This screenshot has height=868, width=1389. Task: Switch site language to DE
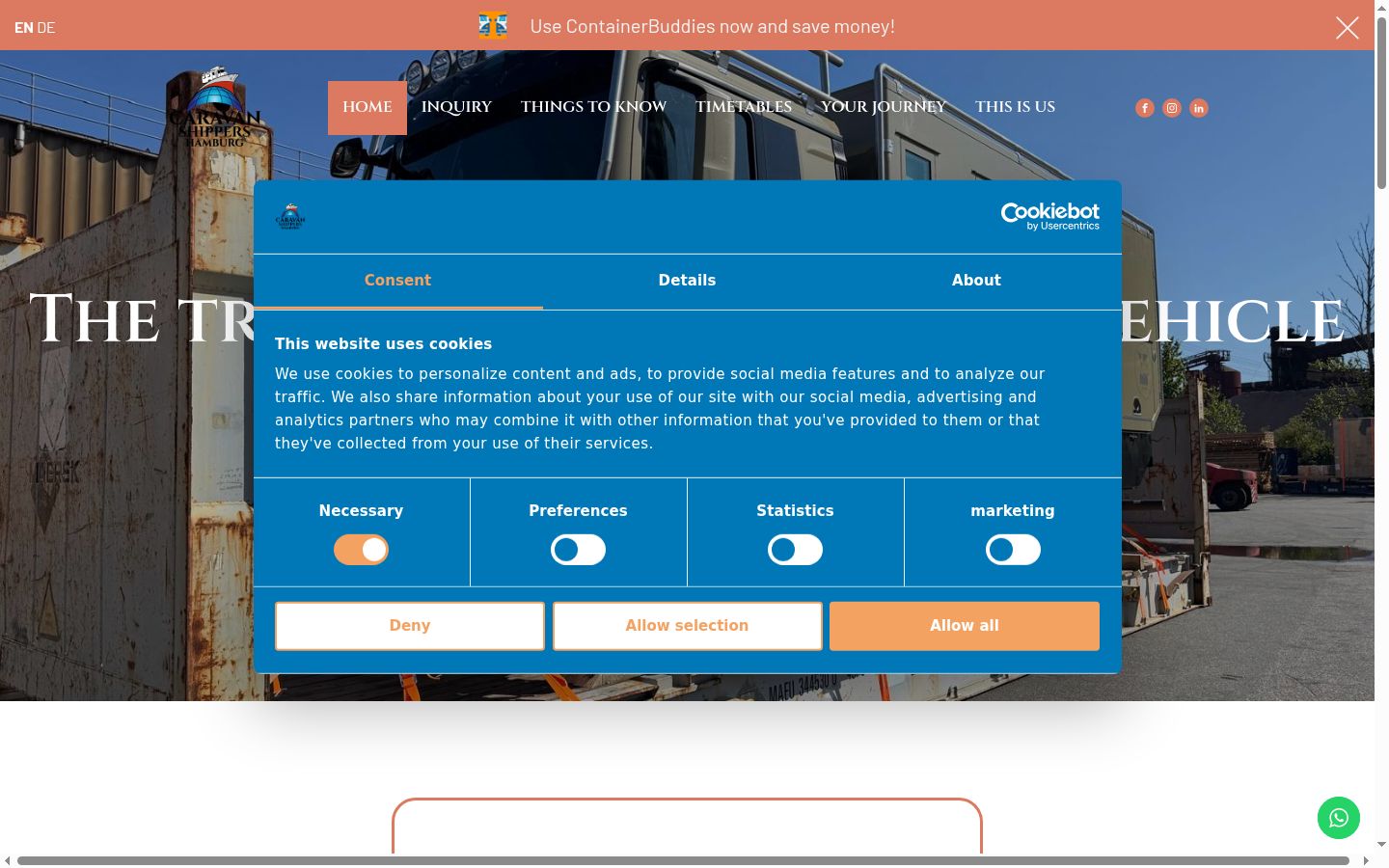(46, 28)
